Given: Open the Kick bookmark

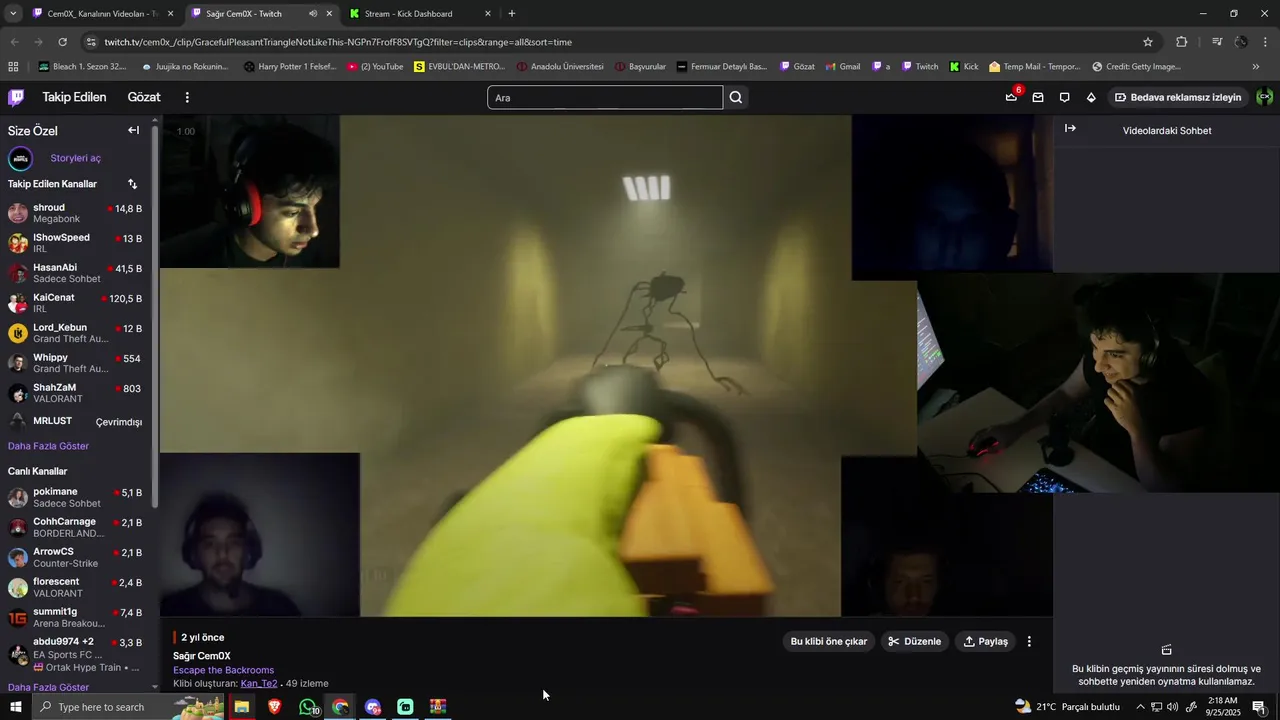Looking at the screenshot, I should point(964,67).
